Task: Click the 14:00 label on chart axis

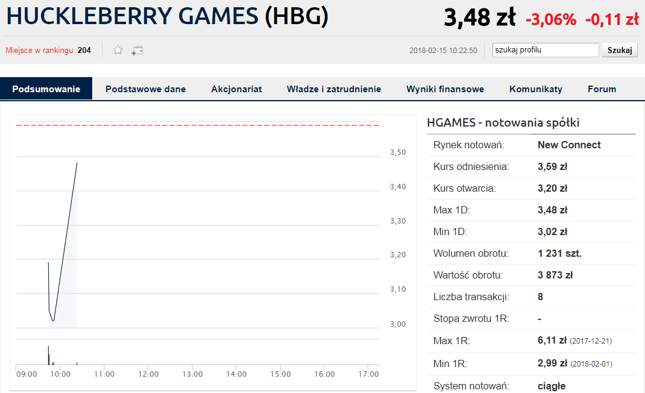Action: [236, 374]
